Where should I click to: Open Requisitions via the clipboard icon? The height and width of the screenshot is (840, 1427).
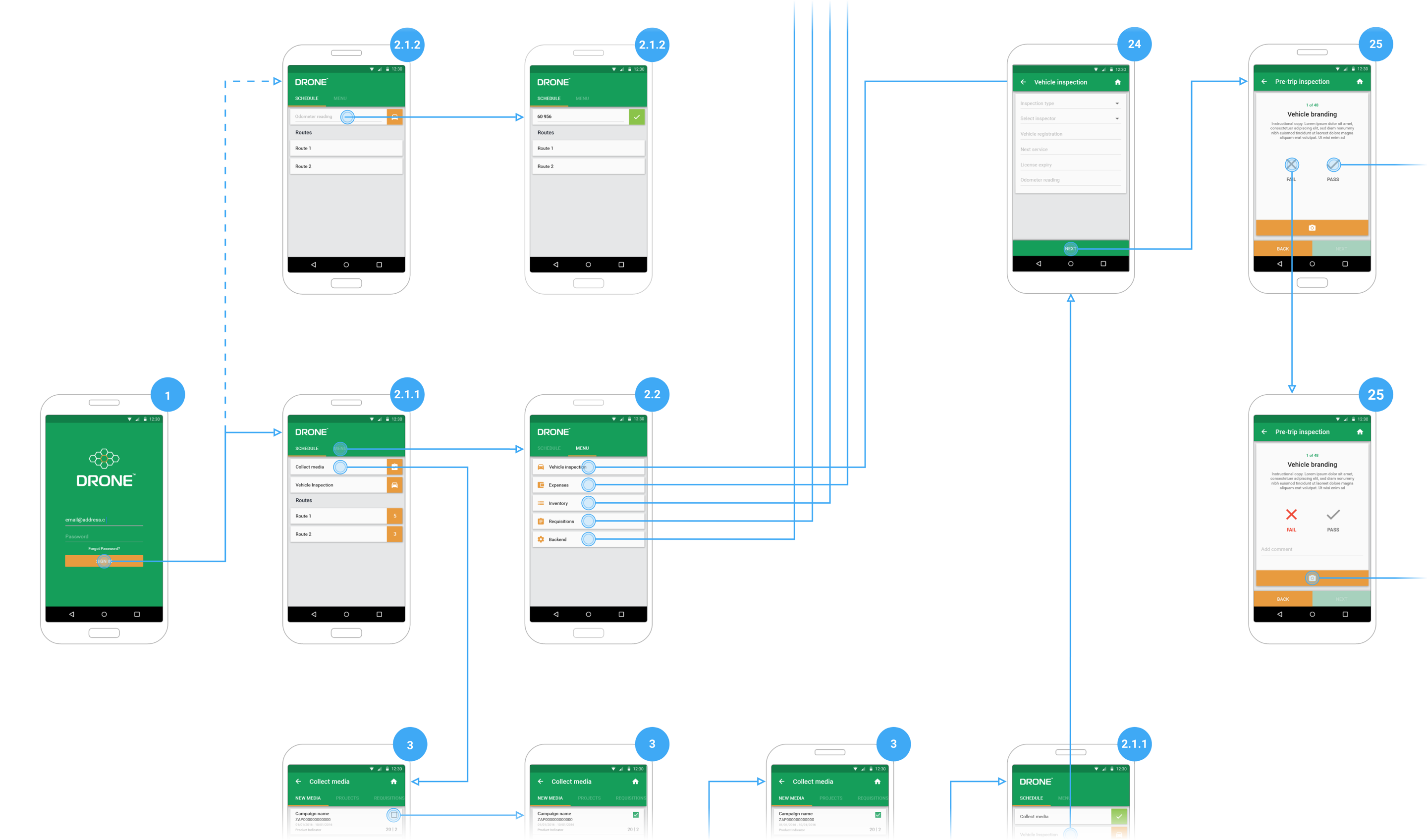click(x=540, y=521)
